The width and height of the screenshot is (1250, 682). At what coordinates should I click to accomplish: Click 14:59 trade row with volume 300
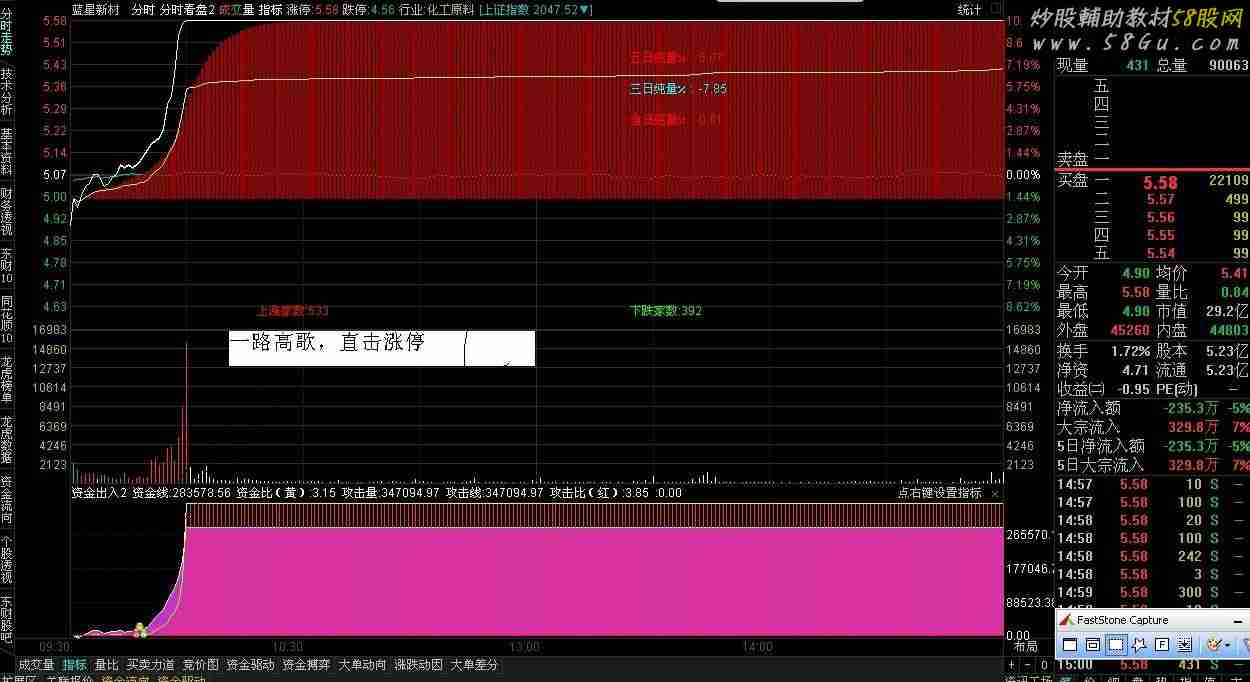pos(1152,592)
